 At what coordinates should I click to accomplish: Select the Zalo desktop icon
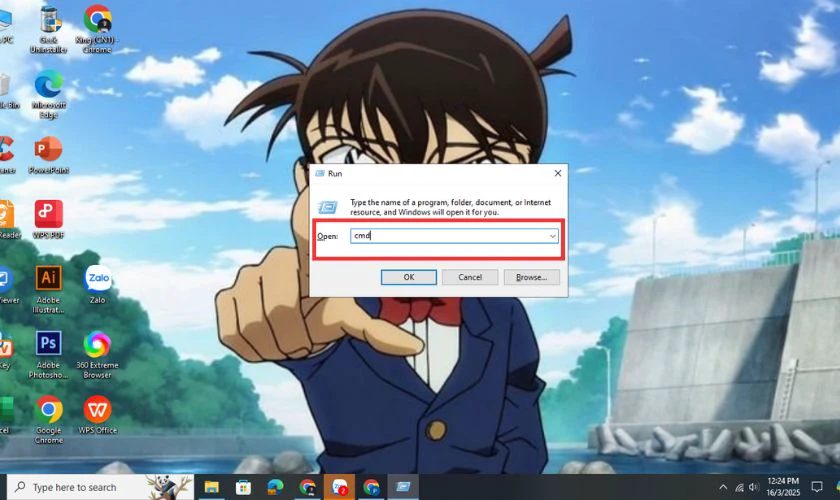coord(98,285)
